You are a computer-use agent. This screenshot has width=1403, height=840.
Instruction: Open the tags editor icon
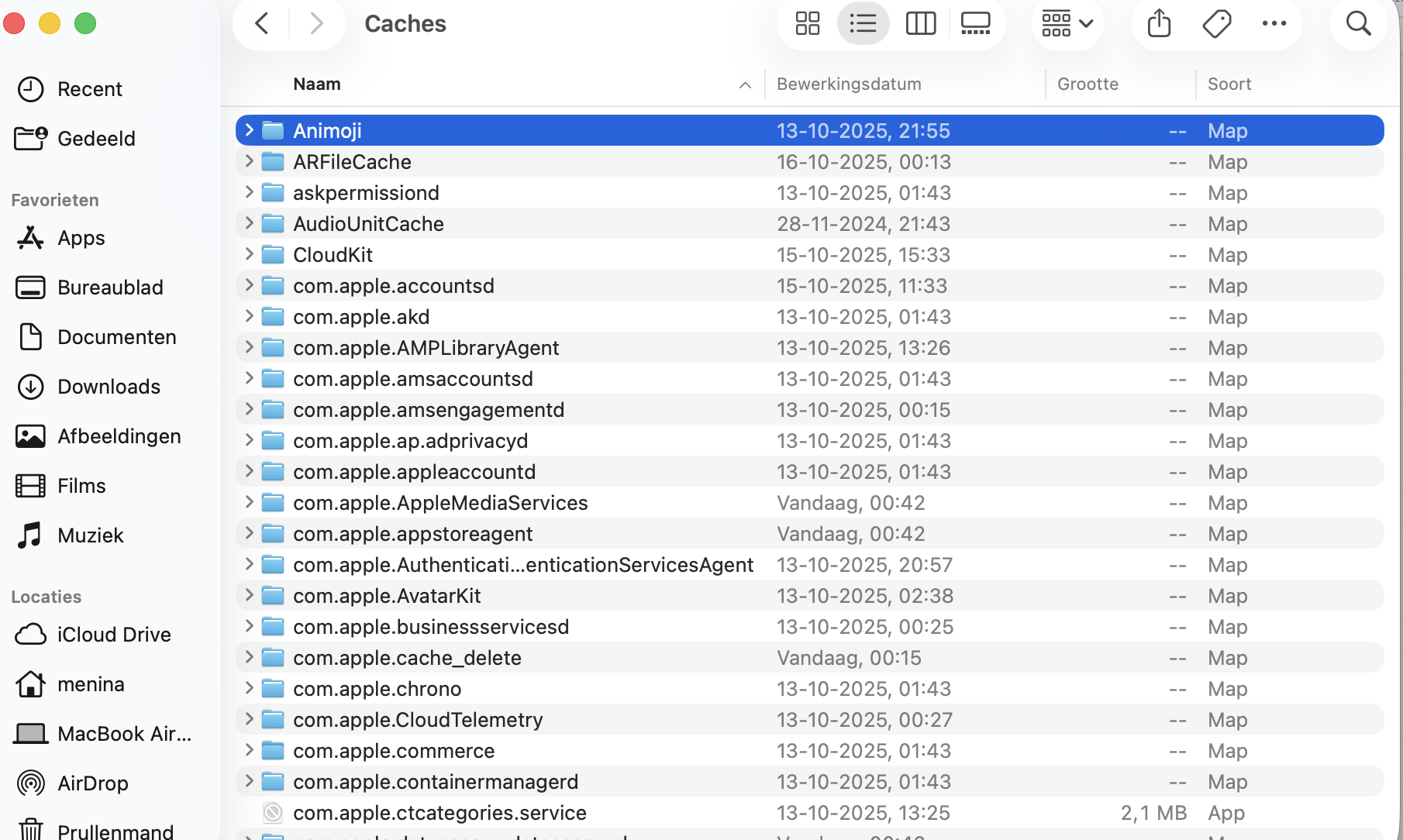[x=1216, y=23]
